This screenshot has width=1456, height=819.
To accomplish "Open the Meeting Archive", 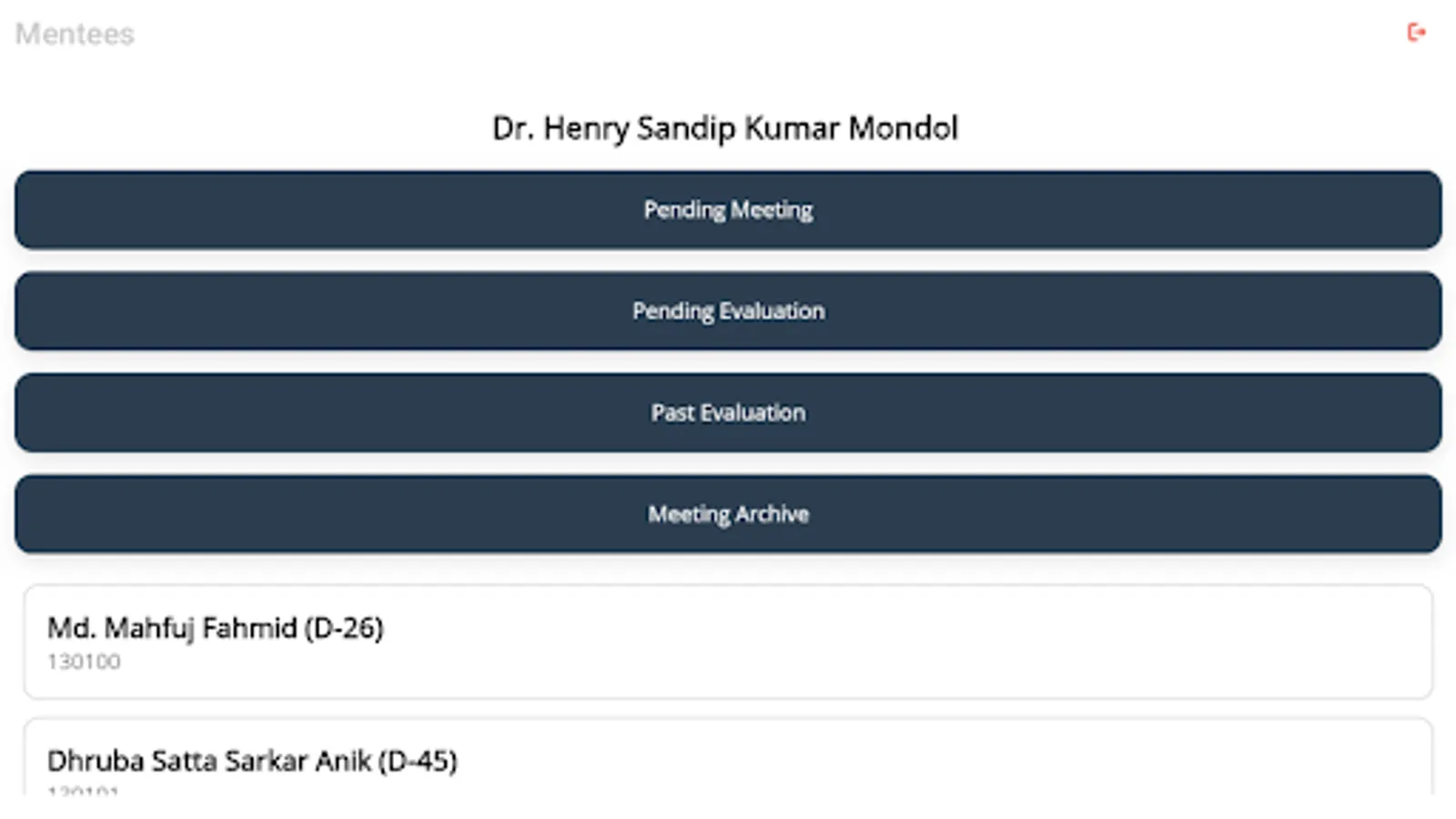I will click(x=728, y=514).
